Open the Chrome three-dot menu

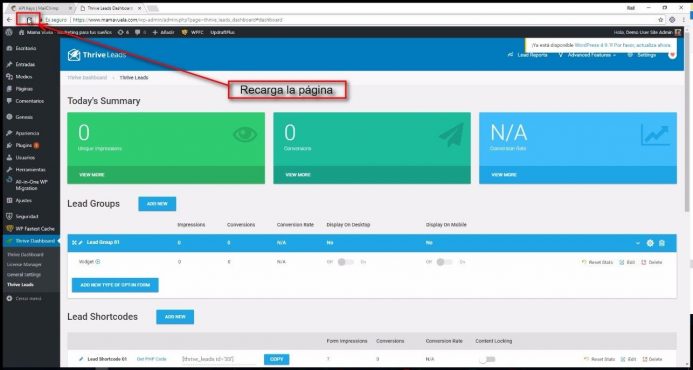click(x=684, y=20)
